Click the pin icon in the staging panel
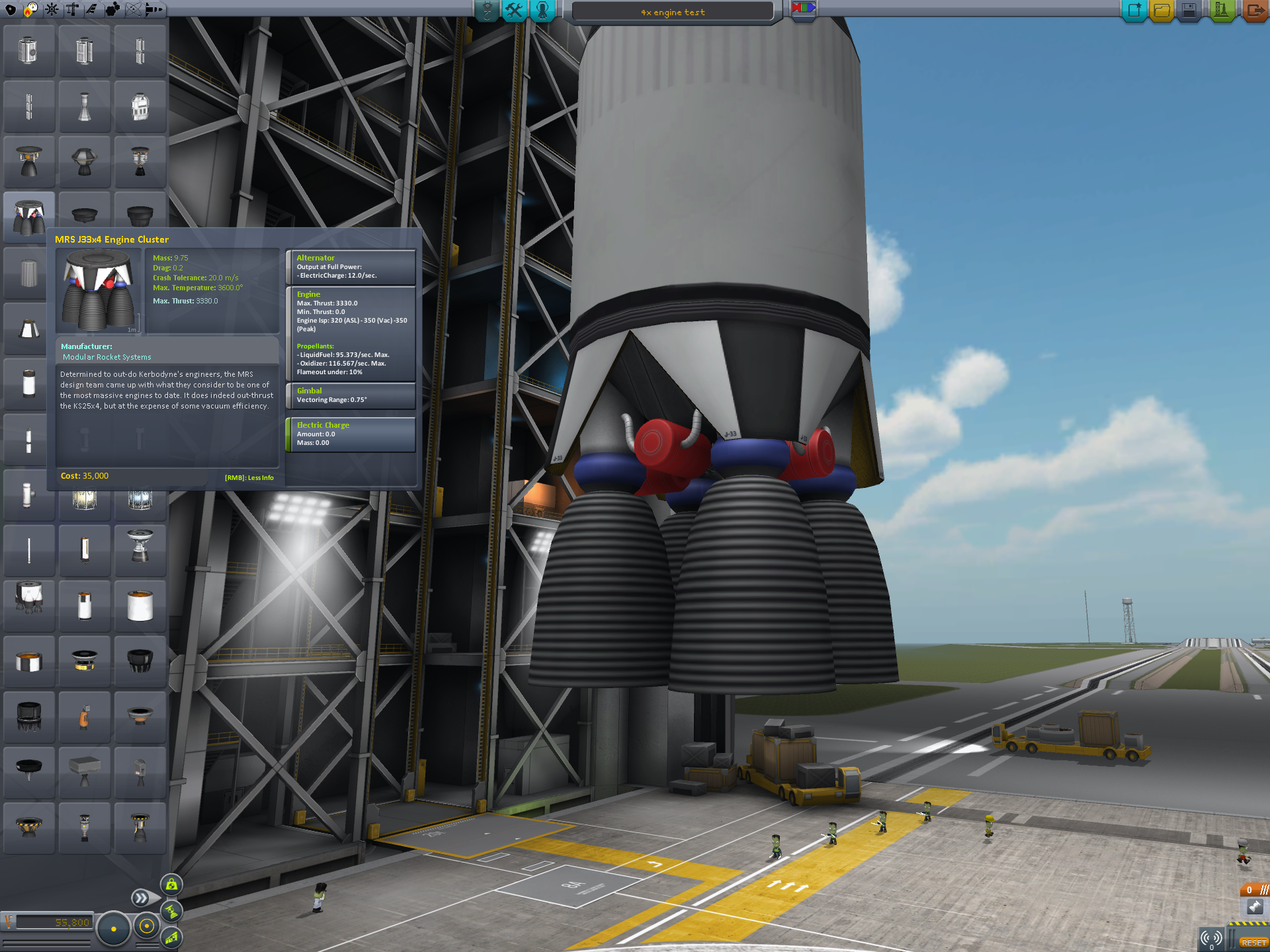 (1255, 907)
